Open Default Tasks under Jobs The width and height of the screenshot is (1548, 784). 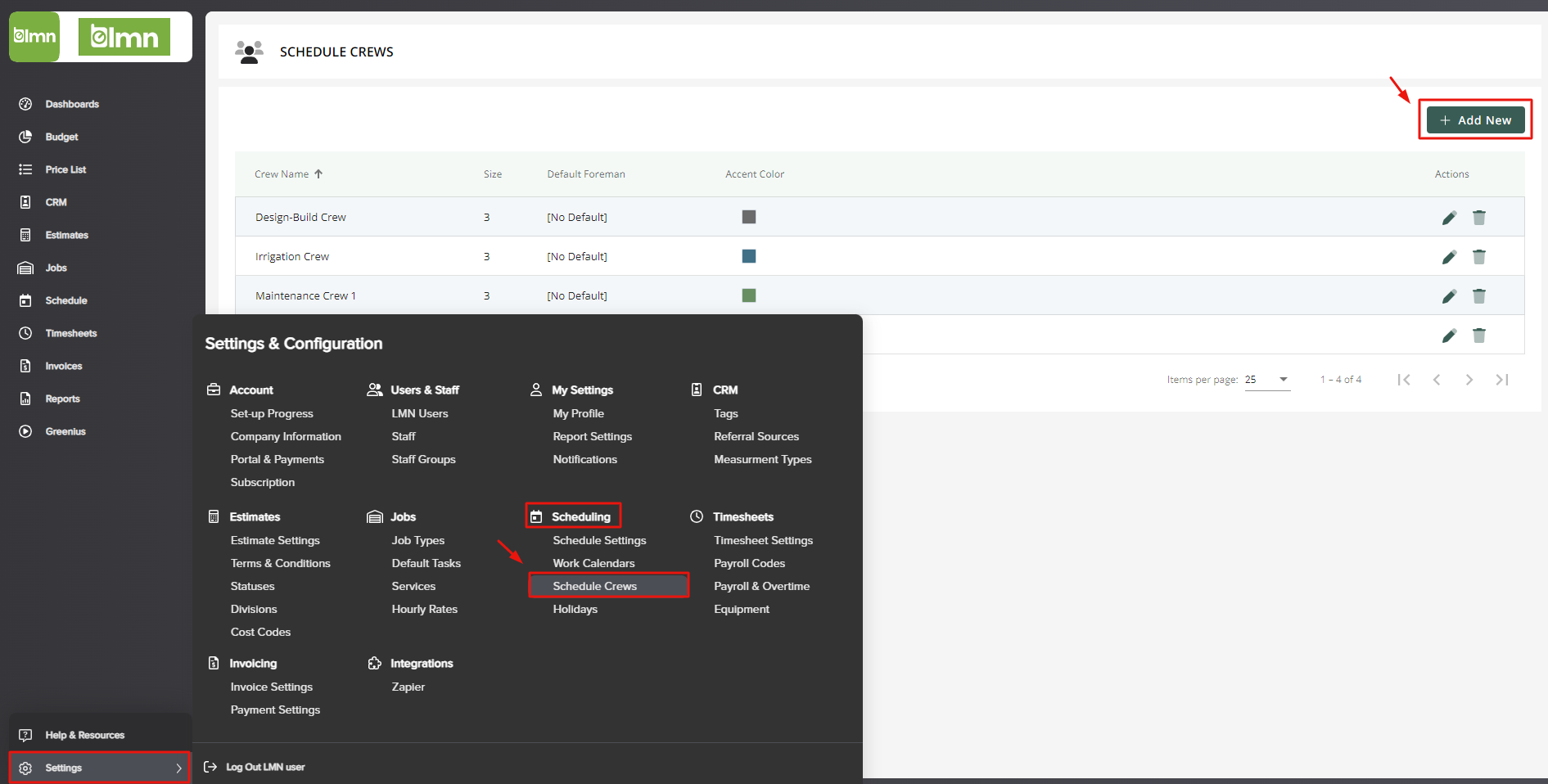pyautogui.click(x=426, y=563)
